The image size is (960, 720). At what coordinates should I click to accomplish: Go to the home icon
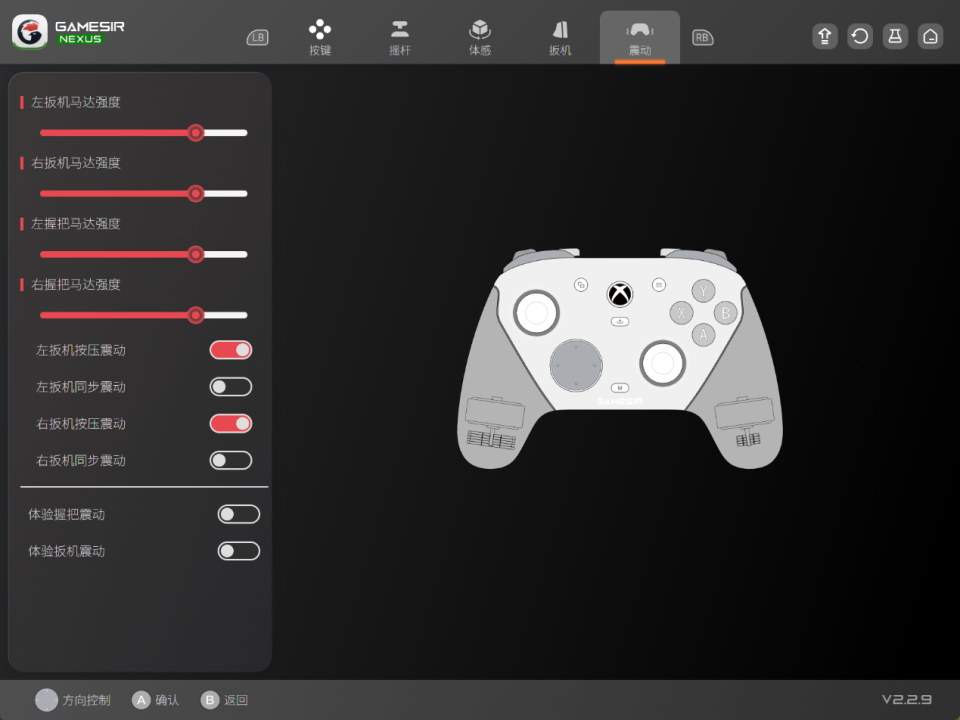[931, 37]
